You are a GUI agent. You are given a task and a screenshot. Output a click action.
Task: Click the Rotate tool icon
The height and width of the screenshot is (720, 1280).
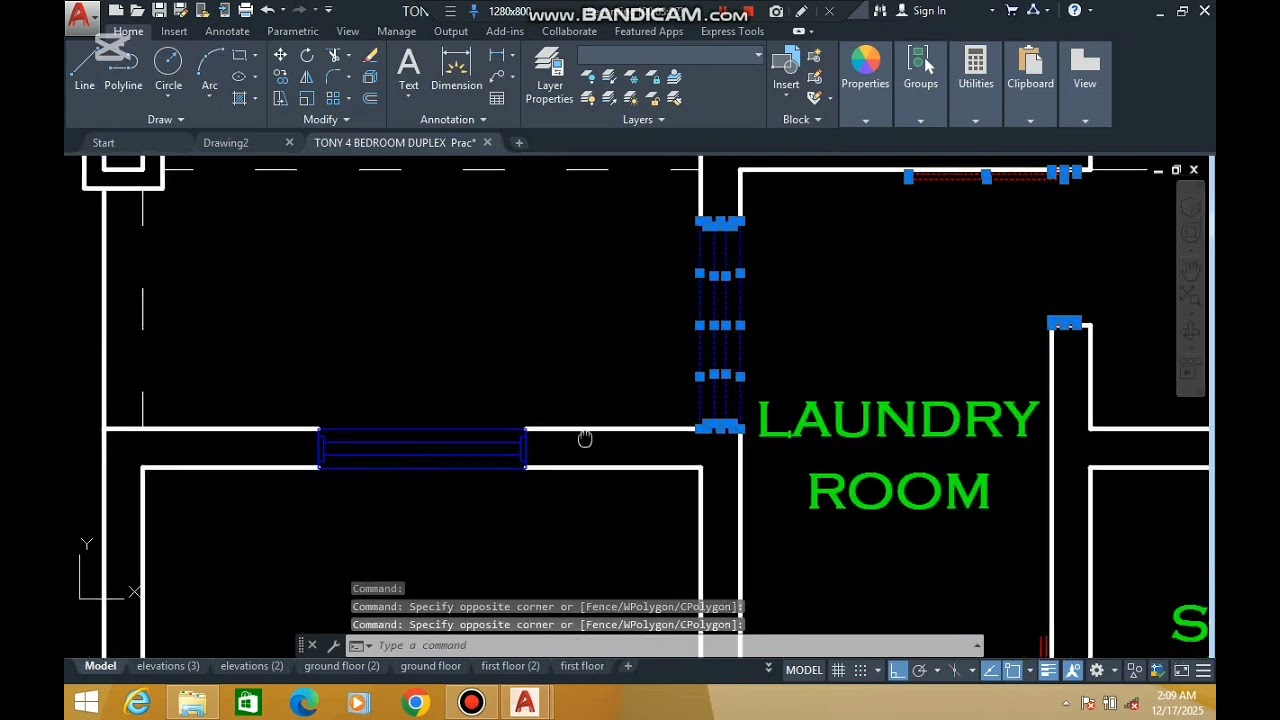(x=307, y=55)
